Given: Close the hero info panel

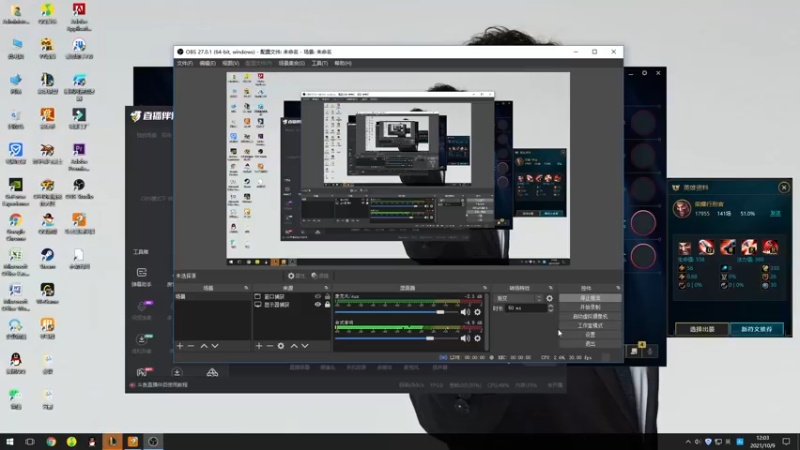Looking at the screenshot, I should tap(784, 187).
